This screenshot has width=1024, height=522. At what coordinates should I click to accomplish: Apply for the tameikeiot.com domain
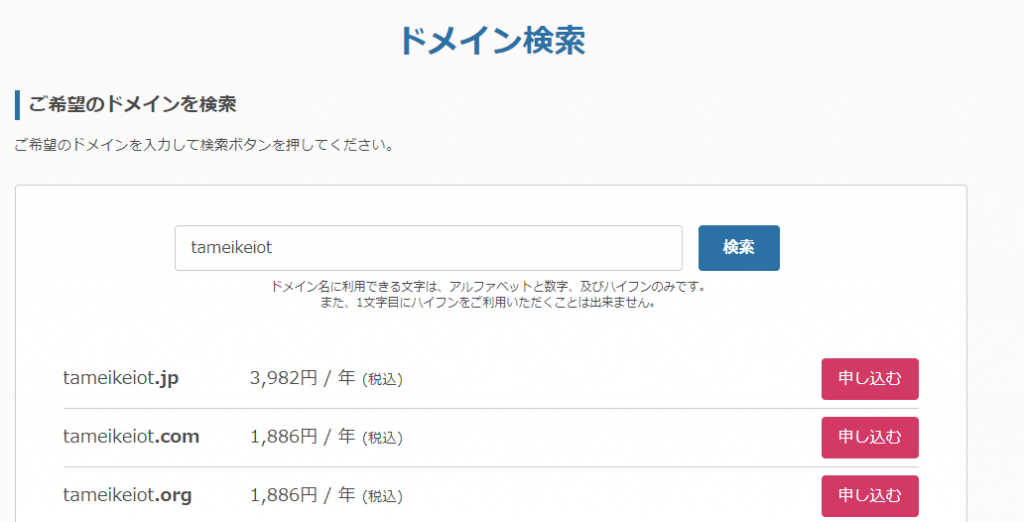coord(870,437)
